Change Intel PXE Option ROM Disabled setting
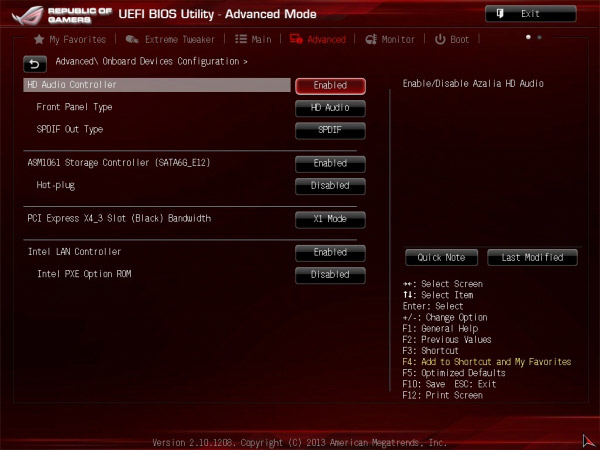The image size is (600, 450). (x=330, y=275)
